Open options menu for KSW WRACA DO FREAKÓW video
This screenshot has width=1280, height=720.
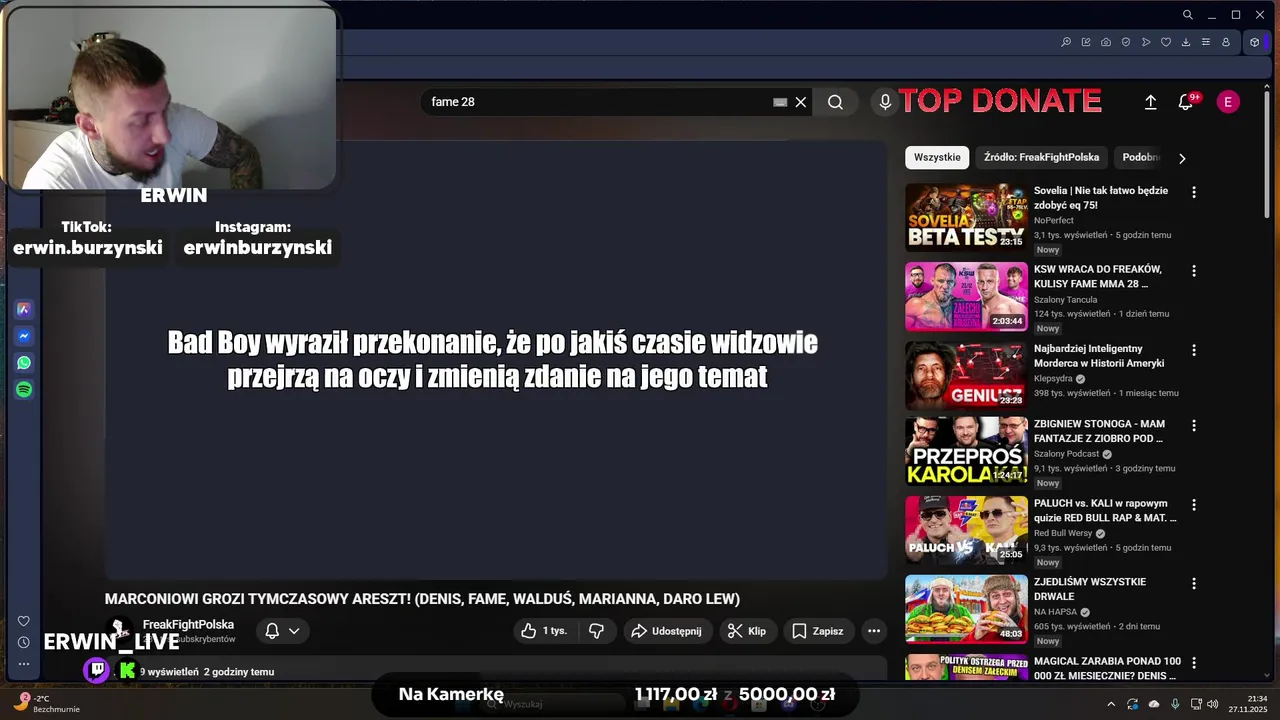(1193, 271)
